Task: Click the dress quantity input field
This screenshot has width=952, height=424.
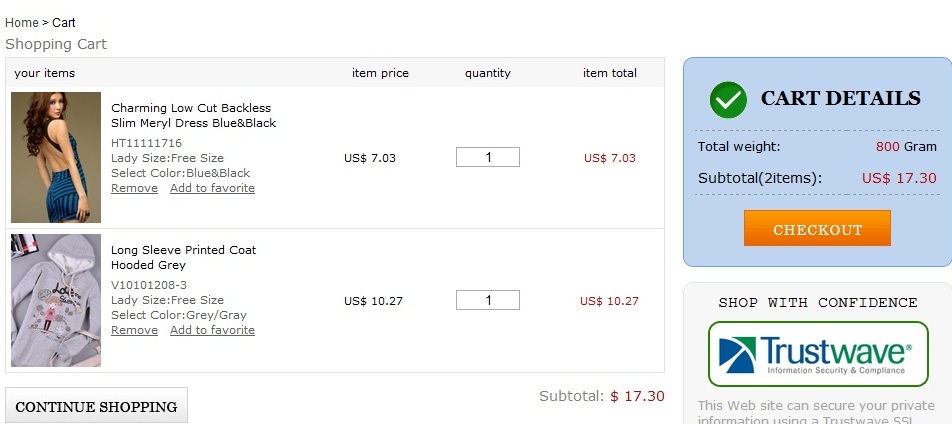Action: [488, 157]
